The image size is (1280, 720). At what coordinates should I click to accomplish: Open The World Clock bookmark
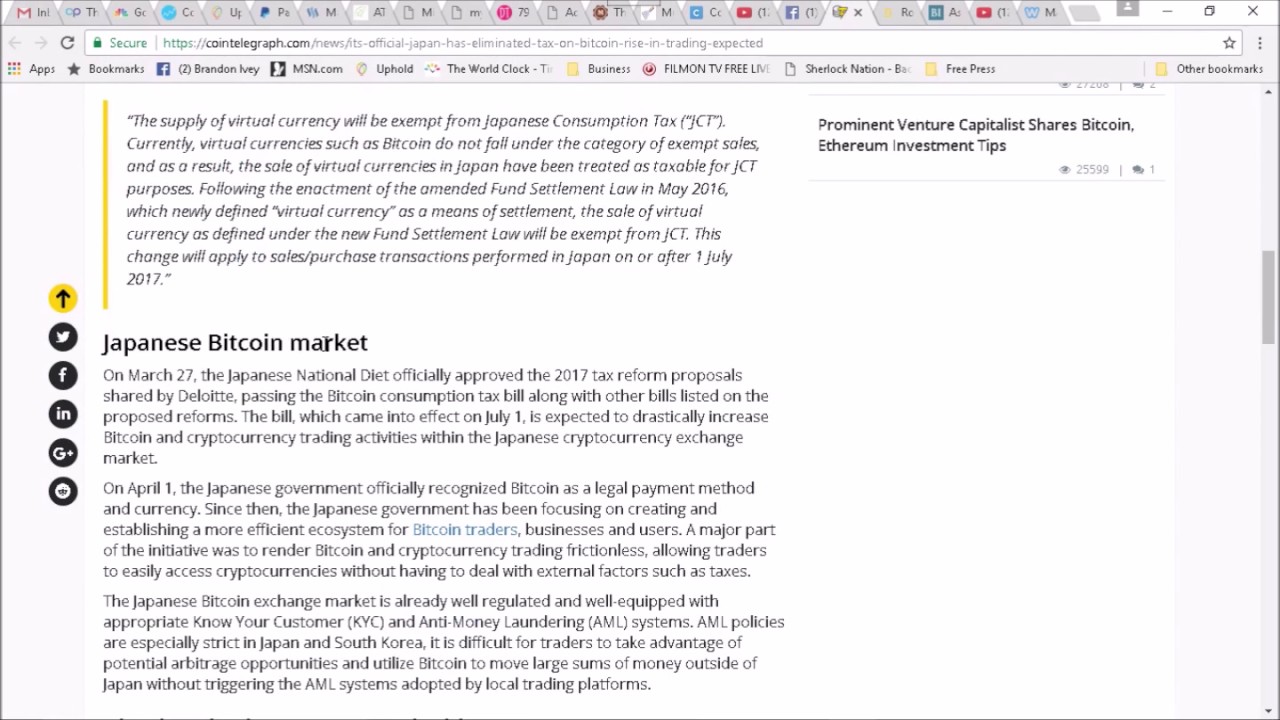[x=489, y=69]
